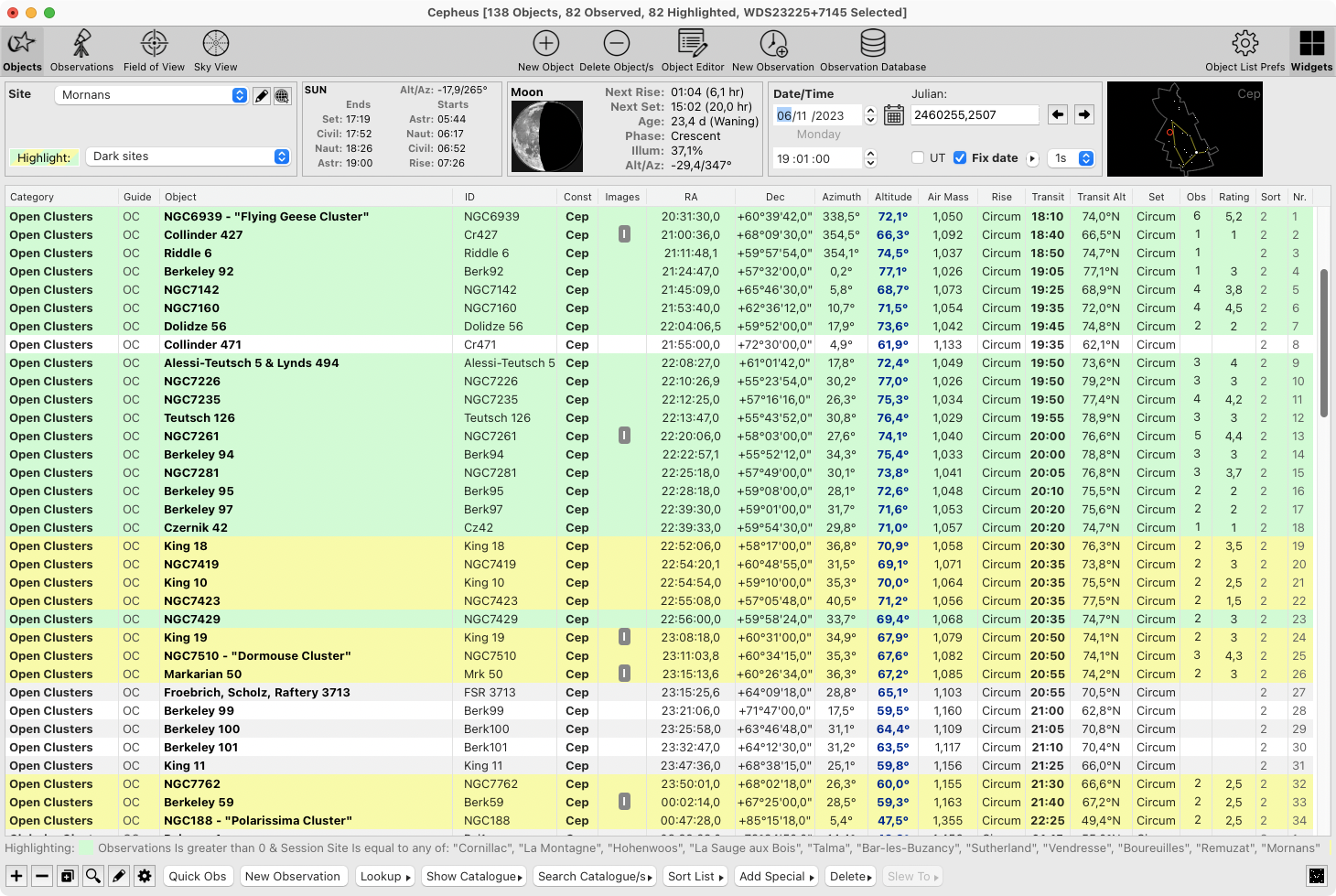Click the dark square icon bottom-right
The width and height of the screenshot is (1336, 896).
point(1317,876)
